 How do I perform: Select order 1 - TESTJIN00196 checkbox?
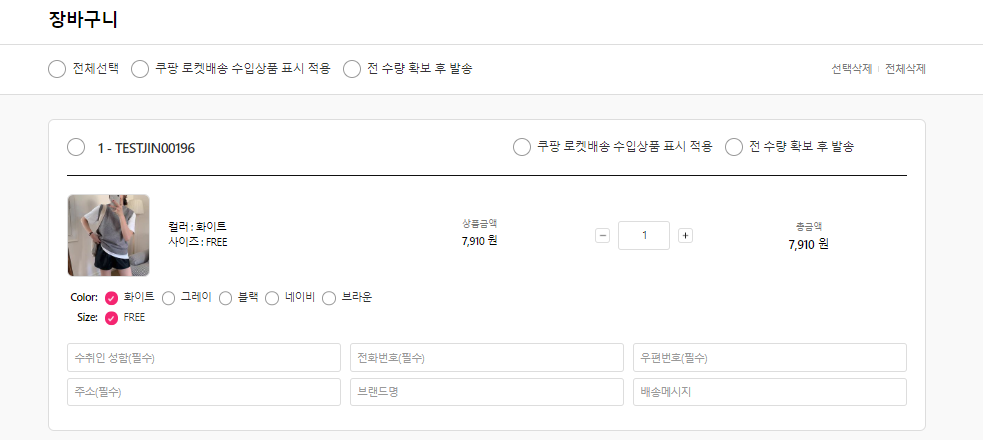(x=76, y=148)
